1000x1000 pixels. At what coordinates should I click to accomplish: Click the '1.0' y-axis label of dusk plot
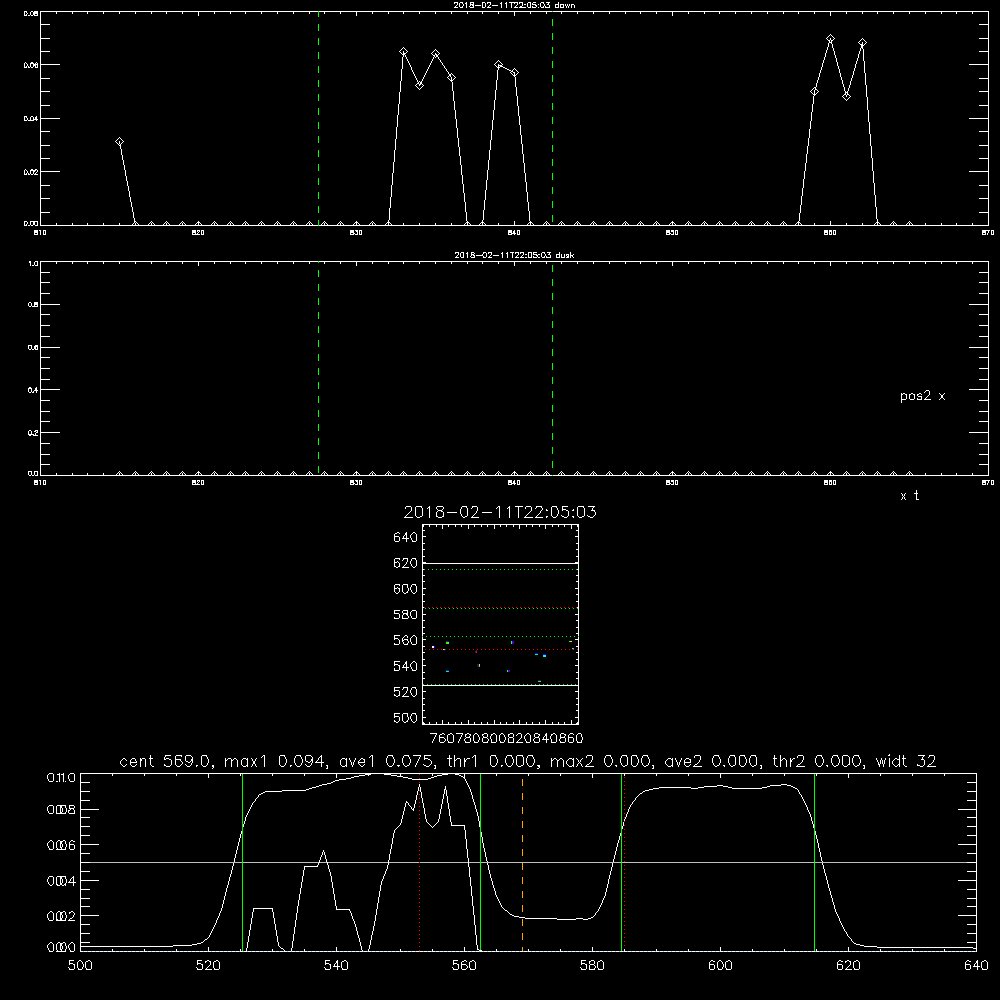tap(33, 263)
